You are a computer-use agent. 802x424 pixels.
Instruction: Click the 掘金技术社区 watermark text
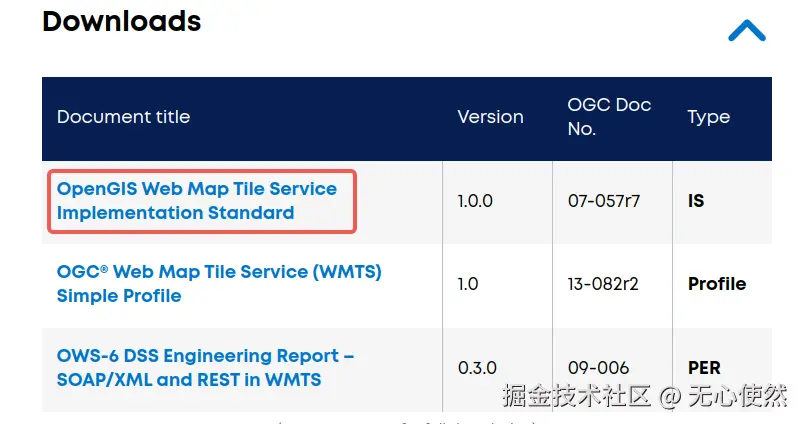(577, 396)
